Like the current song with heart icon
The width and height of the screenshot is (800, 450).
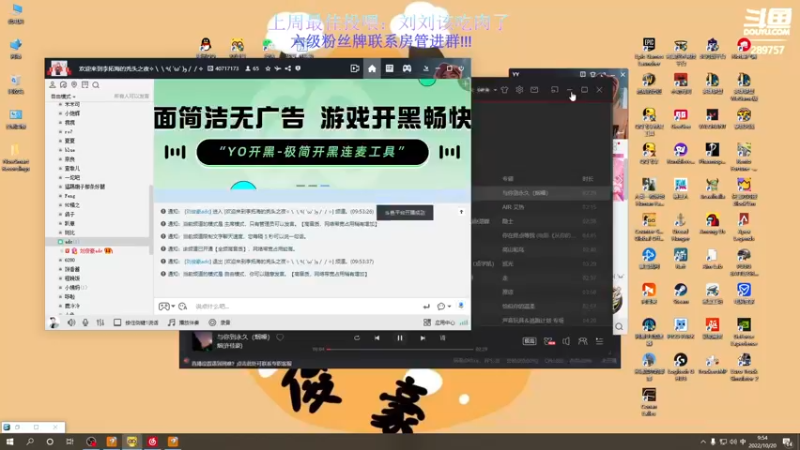click(x=280, y=337)
